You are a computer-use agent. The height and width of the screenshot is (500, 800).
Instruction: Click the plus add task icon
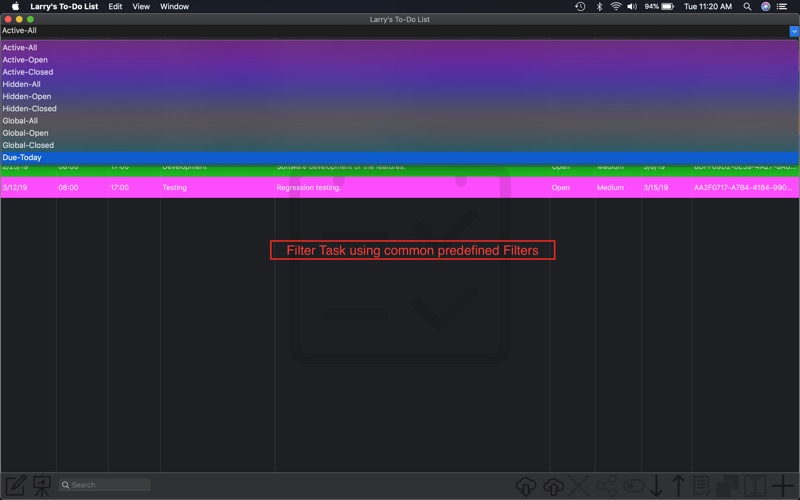[783, 486]
